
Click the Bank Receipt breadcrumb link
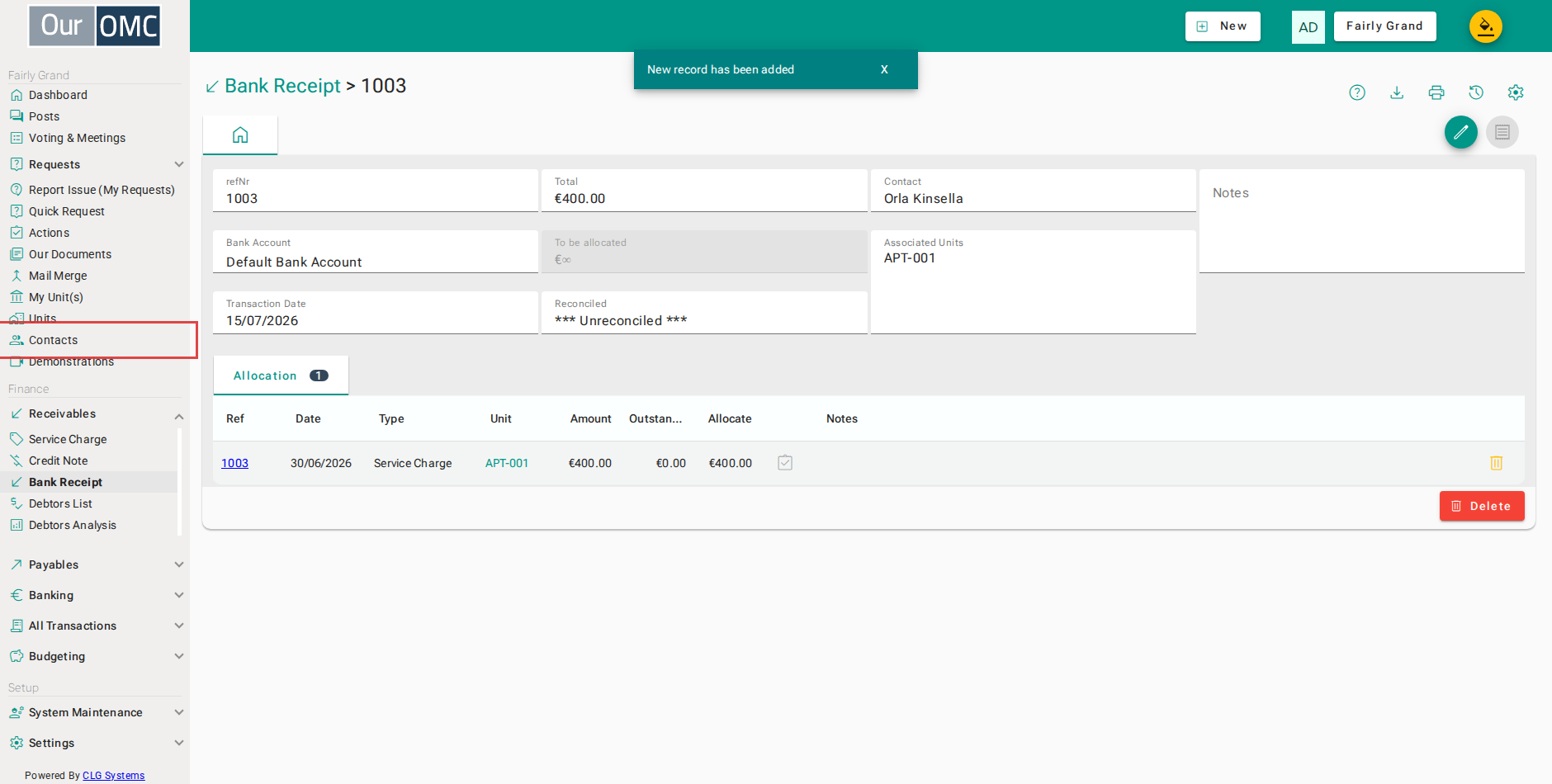pyautogui.click(x=282, y=86)
